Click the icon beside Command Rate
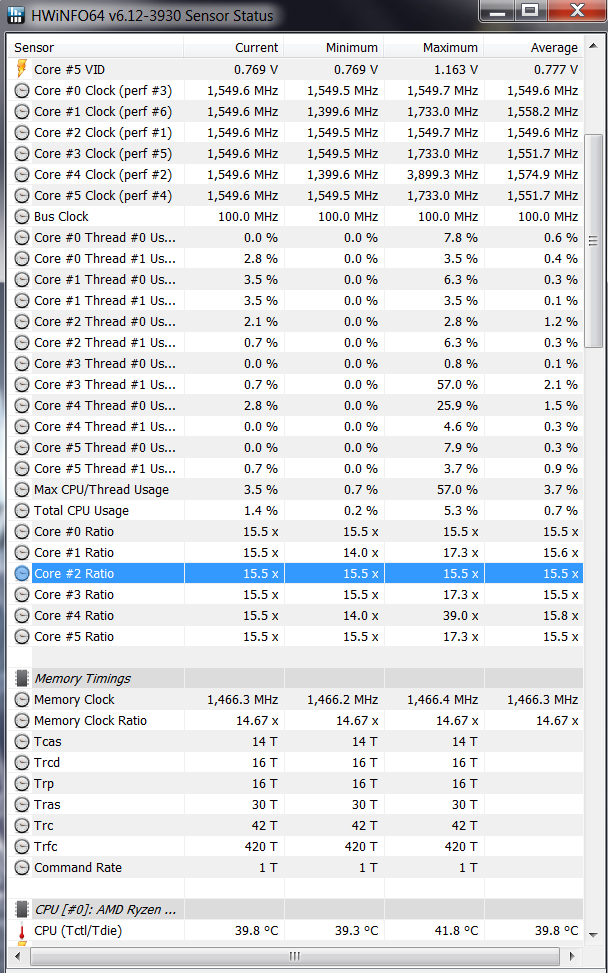Image resolution: width=608 pixels, height=973 pixels. click(x=22, y=867)
